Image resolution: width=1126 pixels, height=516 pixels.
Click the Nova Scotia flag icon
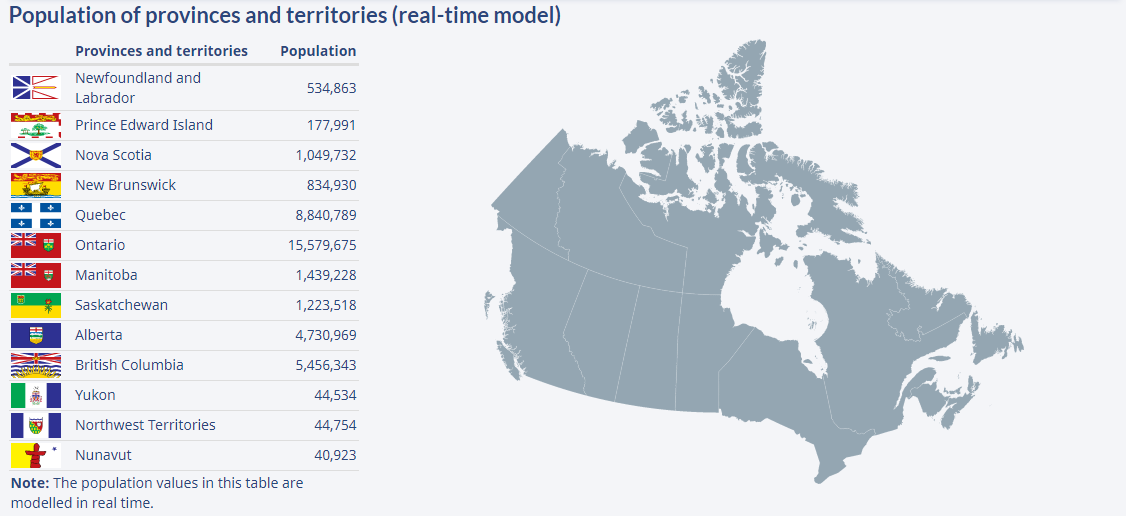(36, 156)
